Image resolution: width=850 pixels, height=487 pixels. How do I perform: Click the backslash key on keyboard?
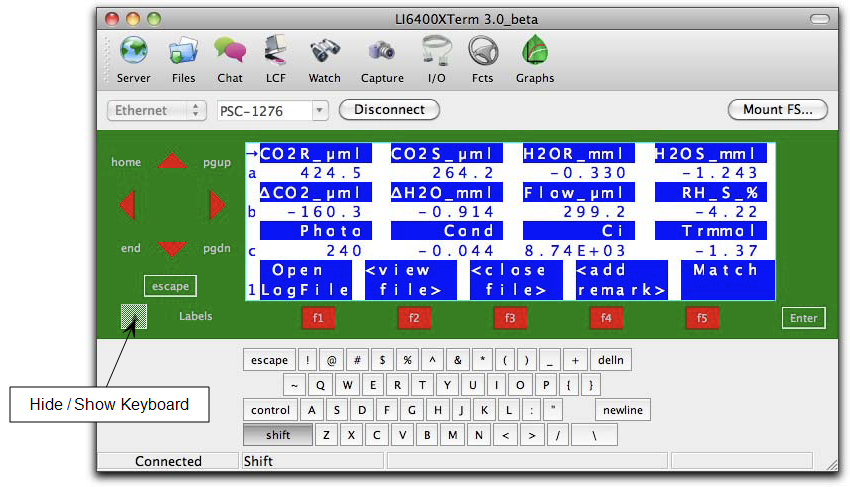pos(594,435)
